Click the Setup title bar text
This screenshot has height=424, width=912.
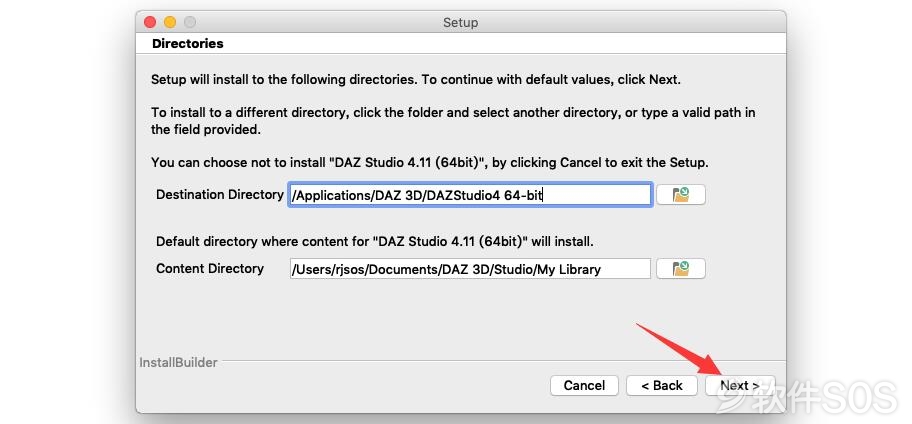(460, 23)
